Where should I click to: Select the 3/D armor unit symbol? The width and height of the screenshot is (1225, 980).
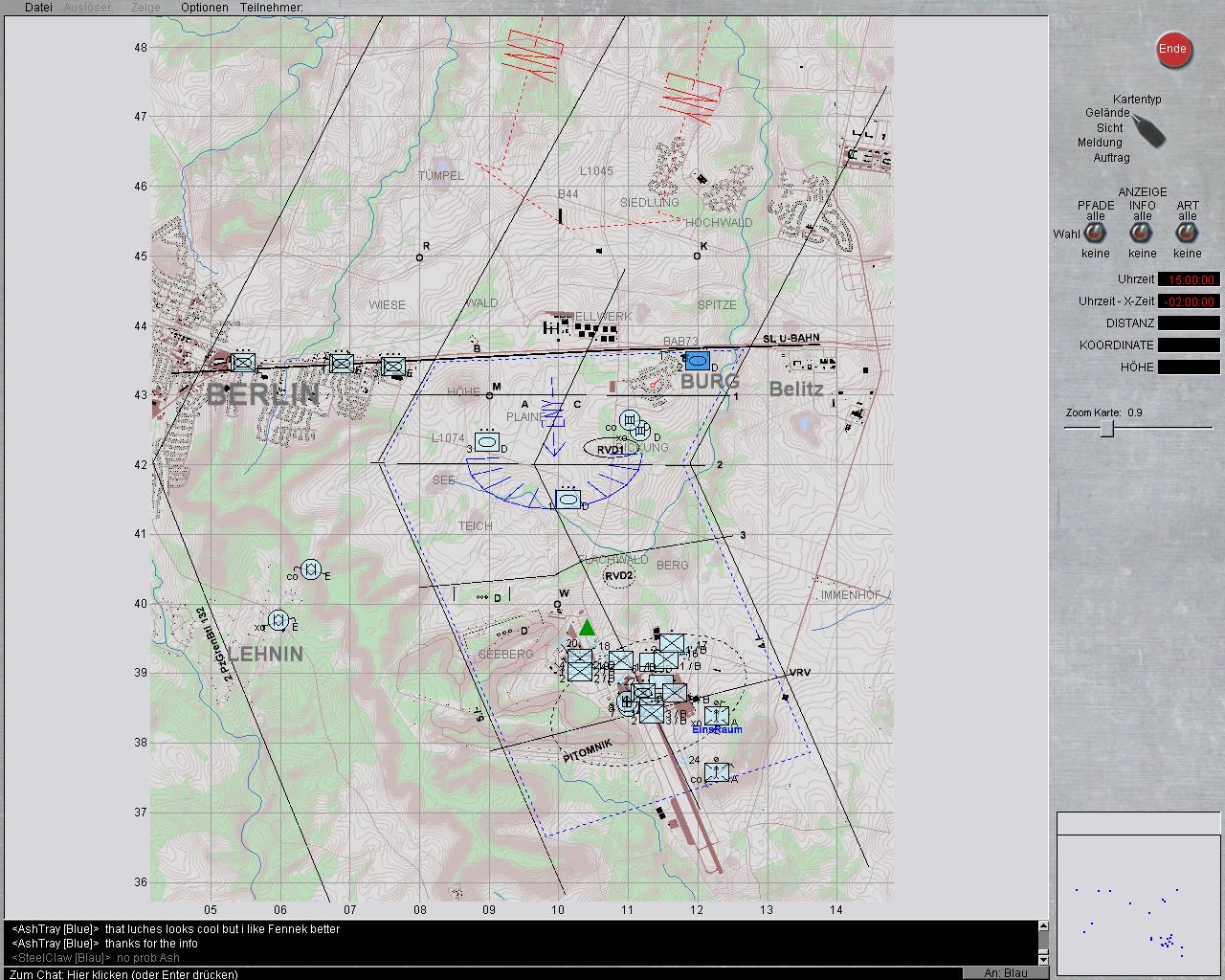486,443
